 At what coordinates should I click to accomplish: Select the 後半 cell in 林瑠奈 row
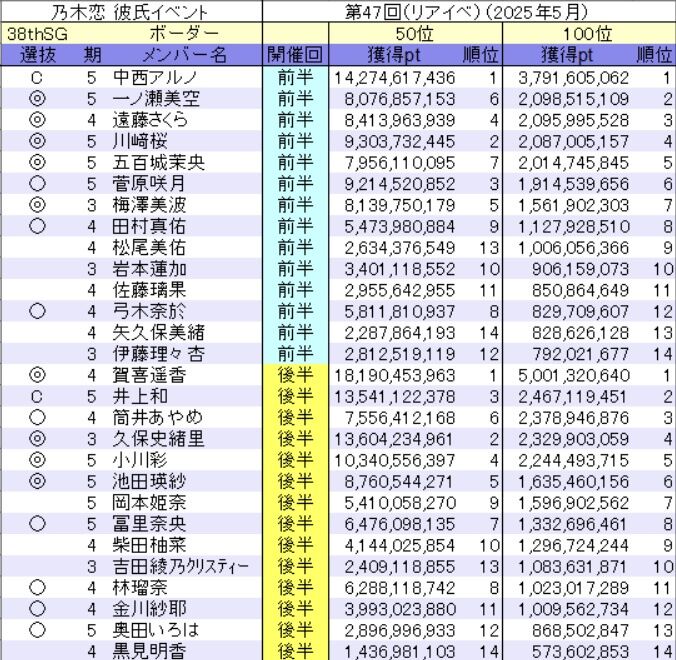coord(295,588)
